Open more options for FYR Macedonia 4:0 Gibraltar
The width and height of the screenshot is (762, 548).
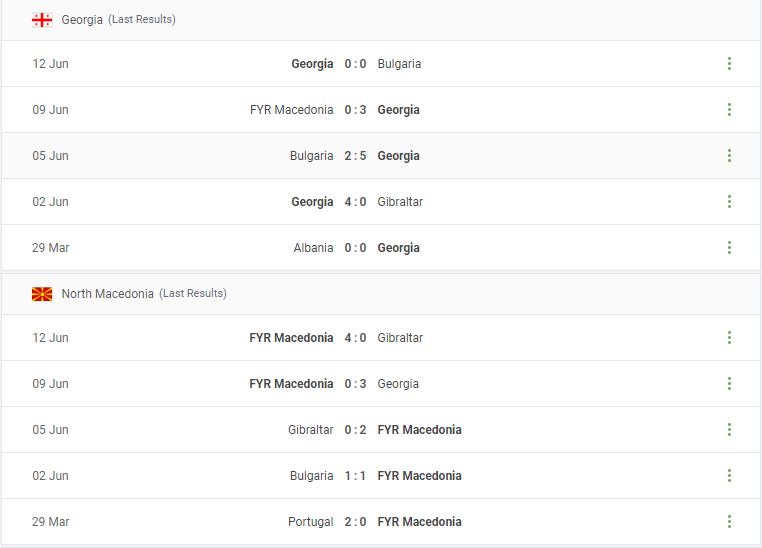[729, 338]
